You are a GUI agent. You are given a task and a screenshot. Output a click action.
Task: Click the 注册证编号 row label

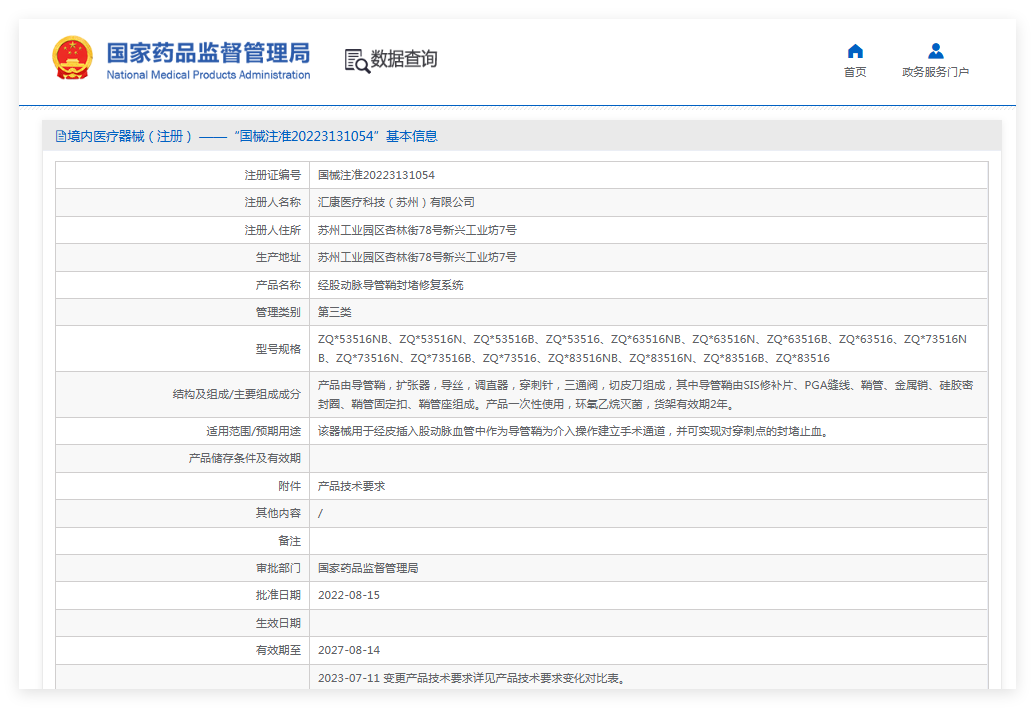point(273,175)
